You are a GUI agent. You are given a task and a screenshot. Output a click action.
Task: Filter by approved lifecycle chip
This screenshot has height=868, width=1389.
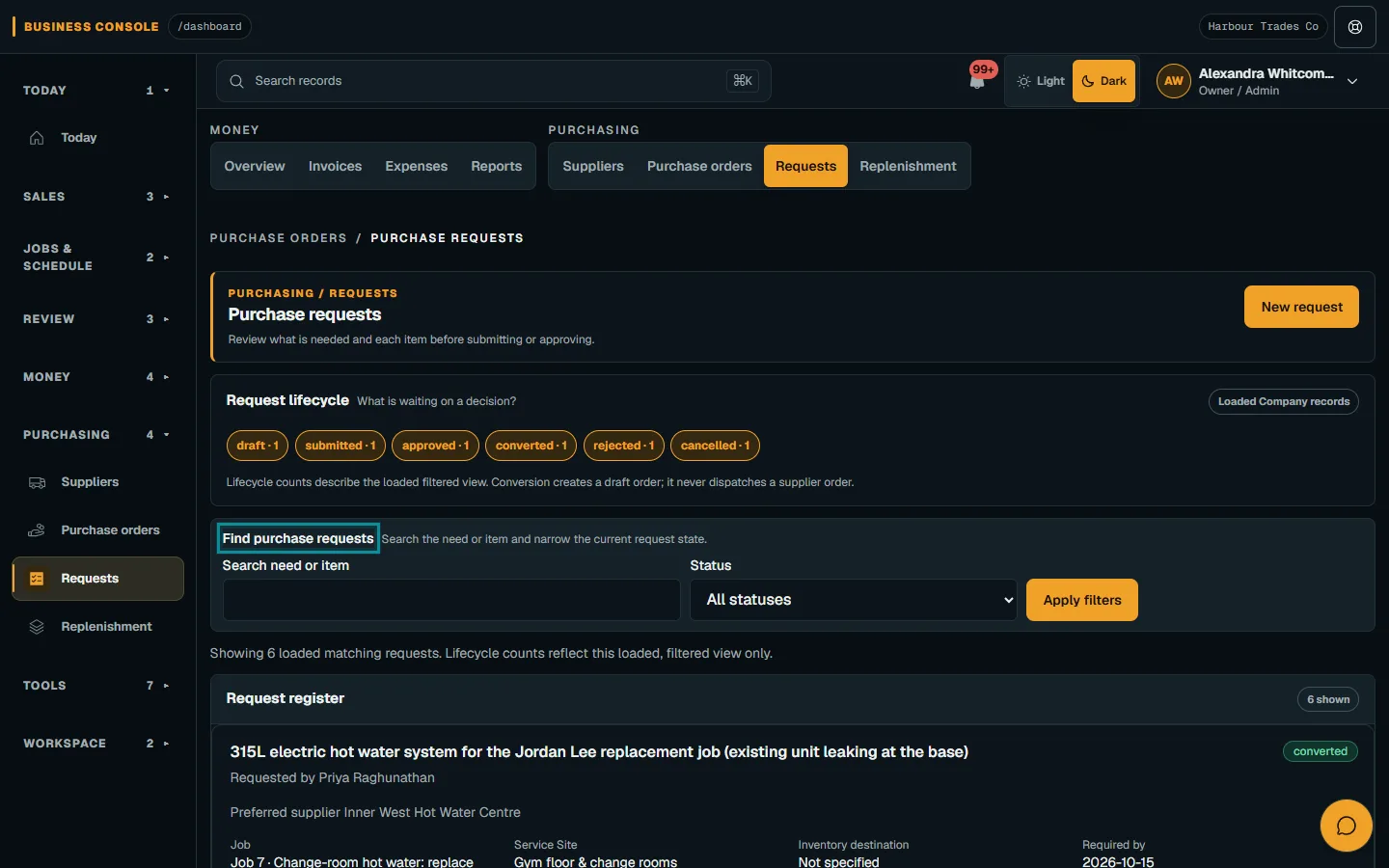[x=435, y=446]
